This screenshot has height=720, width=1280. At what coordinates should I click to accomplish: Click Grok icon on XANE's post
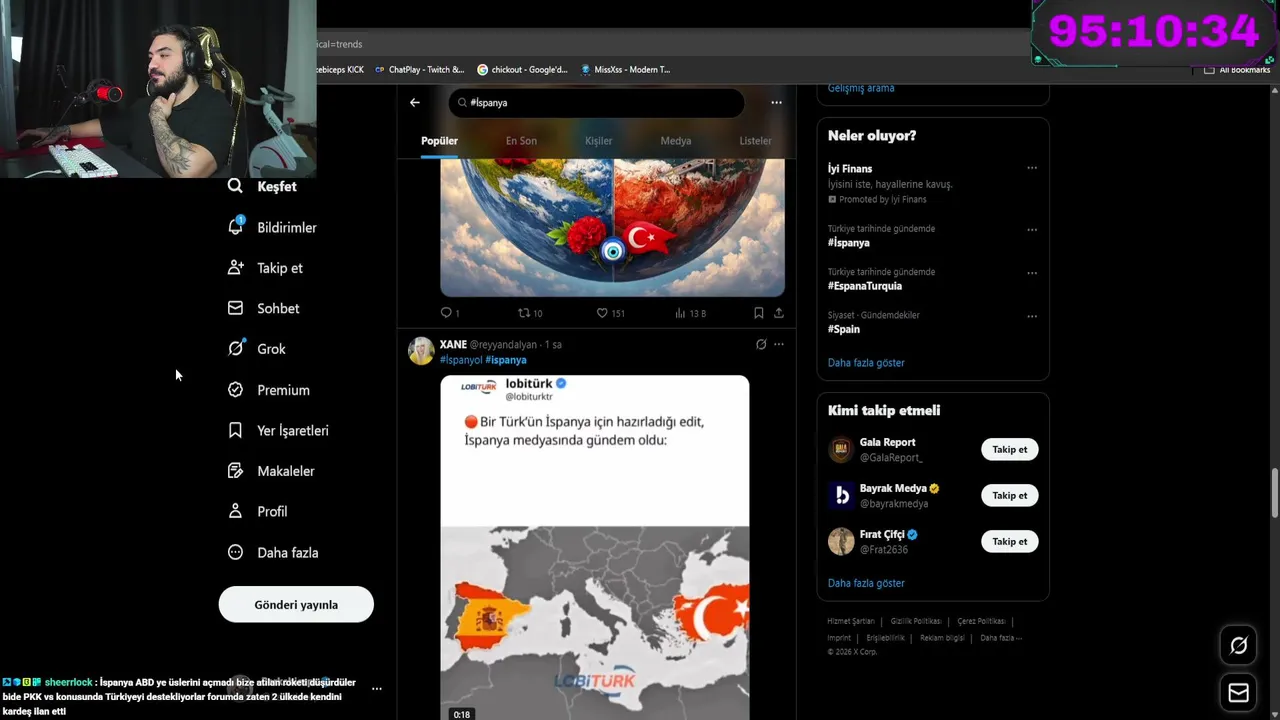click(x=761, y=344)
